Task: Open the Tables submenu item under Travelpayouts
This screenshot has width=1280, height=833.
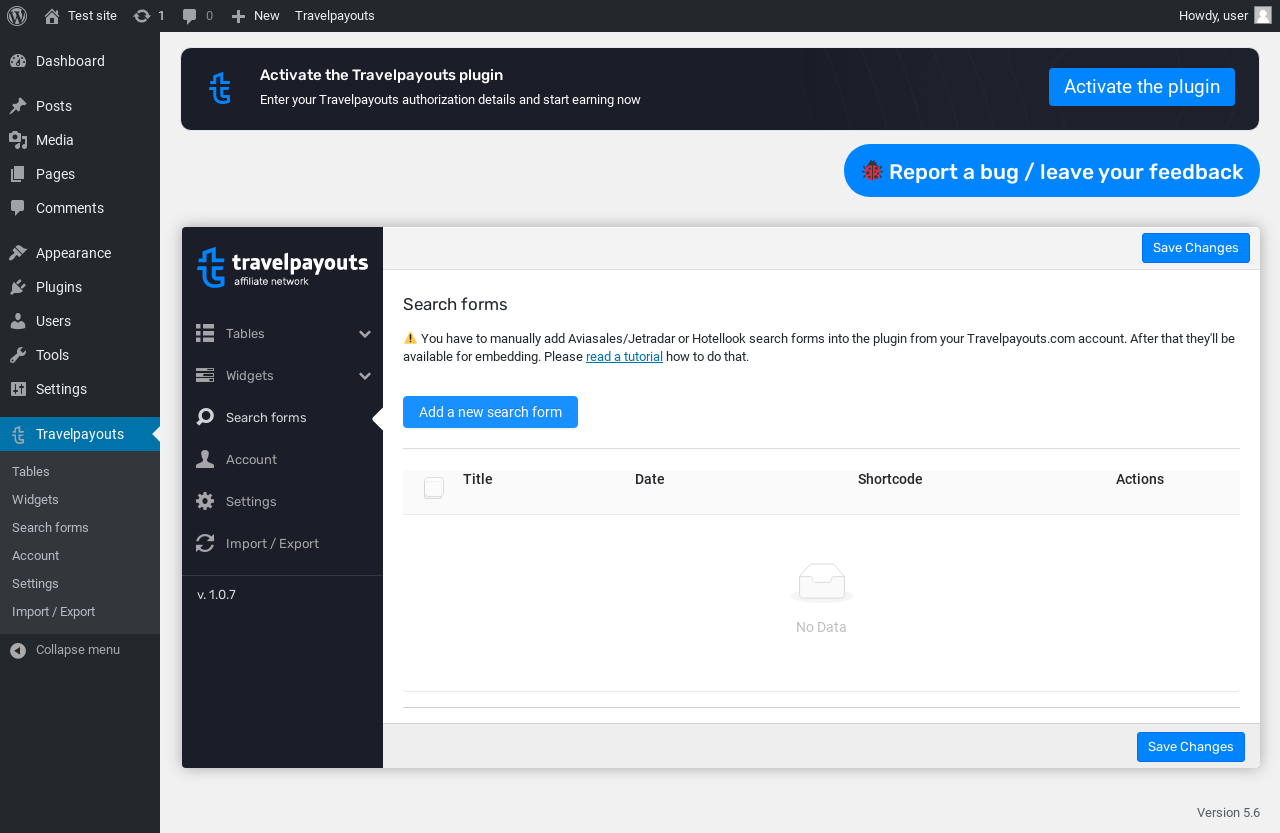Action: click(x=31, y=472)
